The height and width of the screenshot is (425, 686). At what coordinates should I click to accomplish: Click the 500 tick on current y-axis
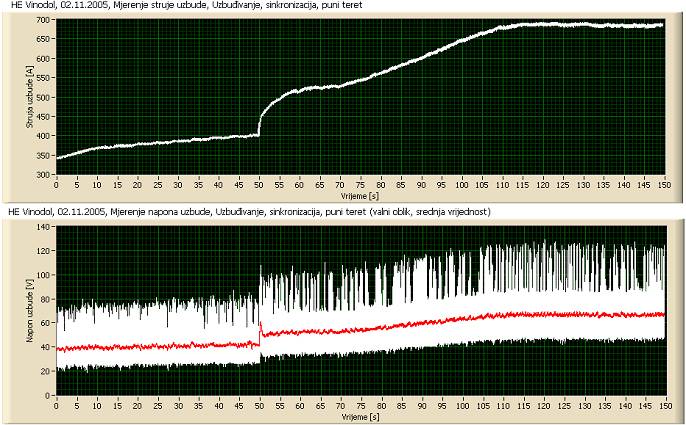pos(43,97)
